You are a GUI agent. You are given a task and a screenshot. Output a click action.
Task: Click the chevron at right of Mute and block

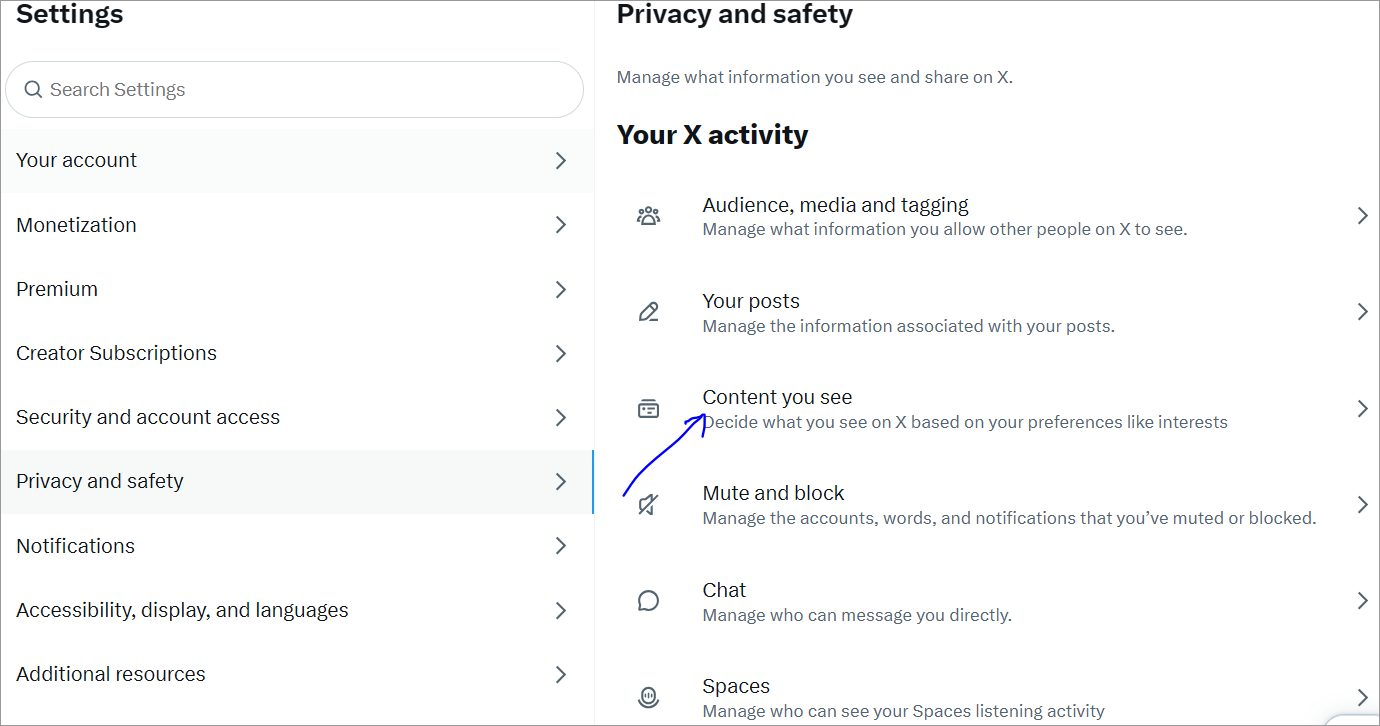(x=1362, y=504)
